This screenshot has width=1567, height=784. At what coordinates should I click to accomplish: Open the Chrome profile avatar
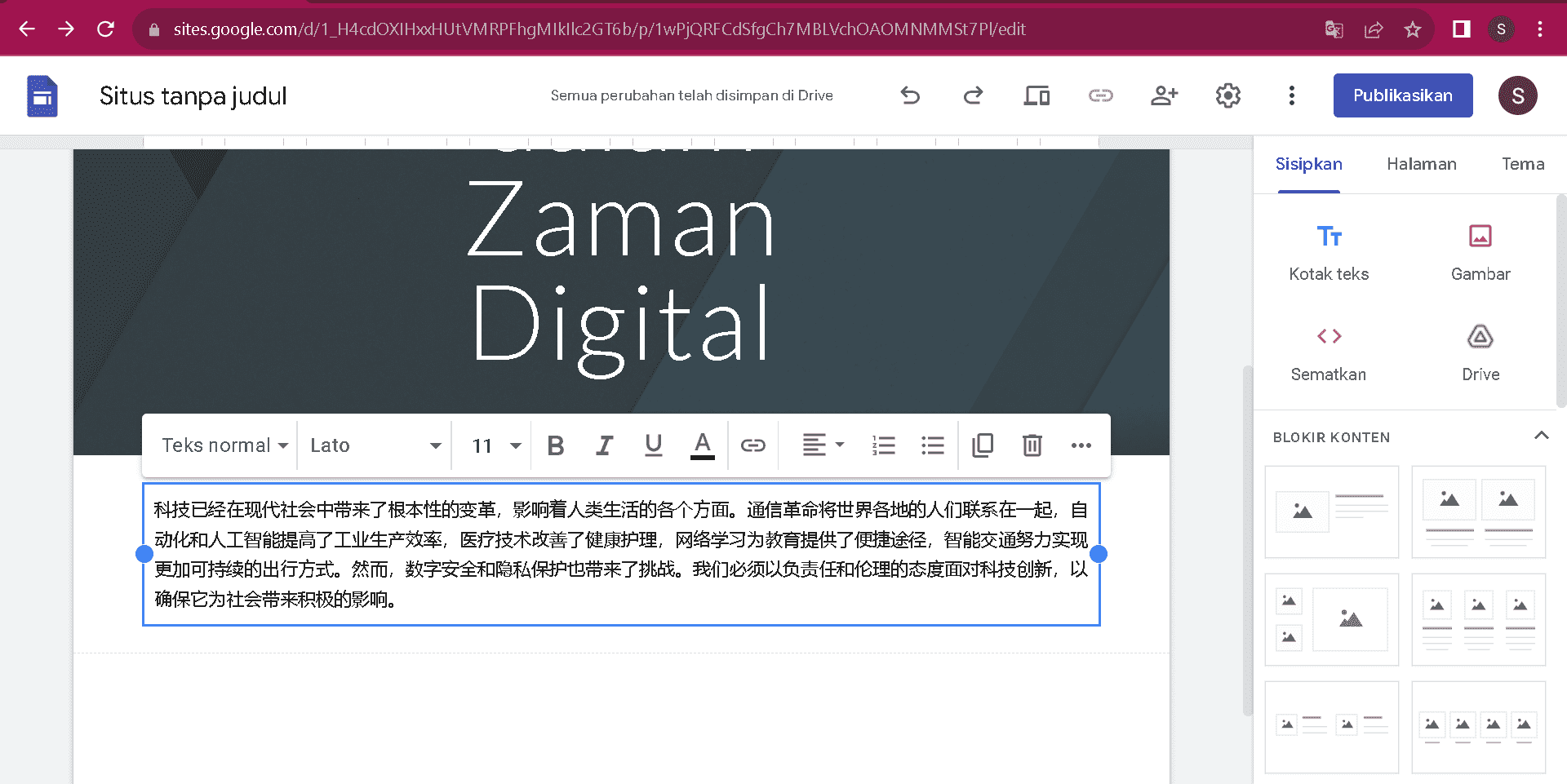coord(1501,29)
